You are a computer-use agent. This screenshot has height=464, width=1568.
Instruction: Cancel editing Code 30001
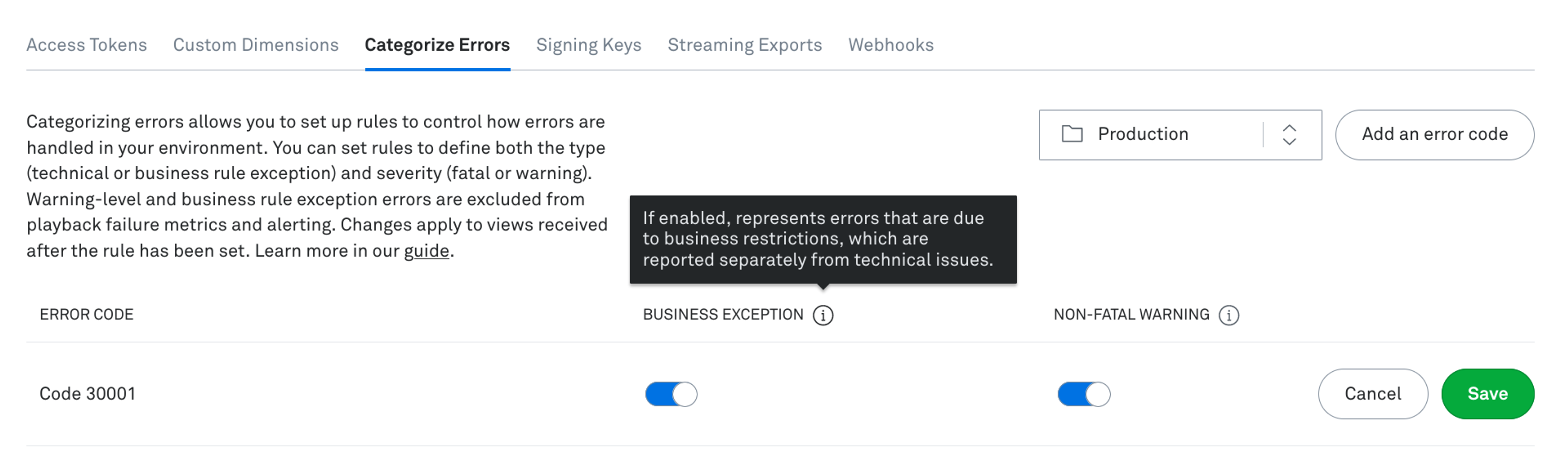pos(1372,394)
